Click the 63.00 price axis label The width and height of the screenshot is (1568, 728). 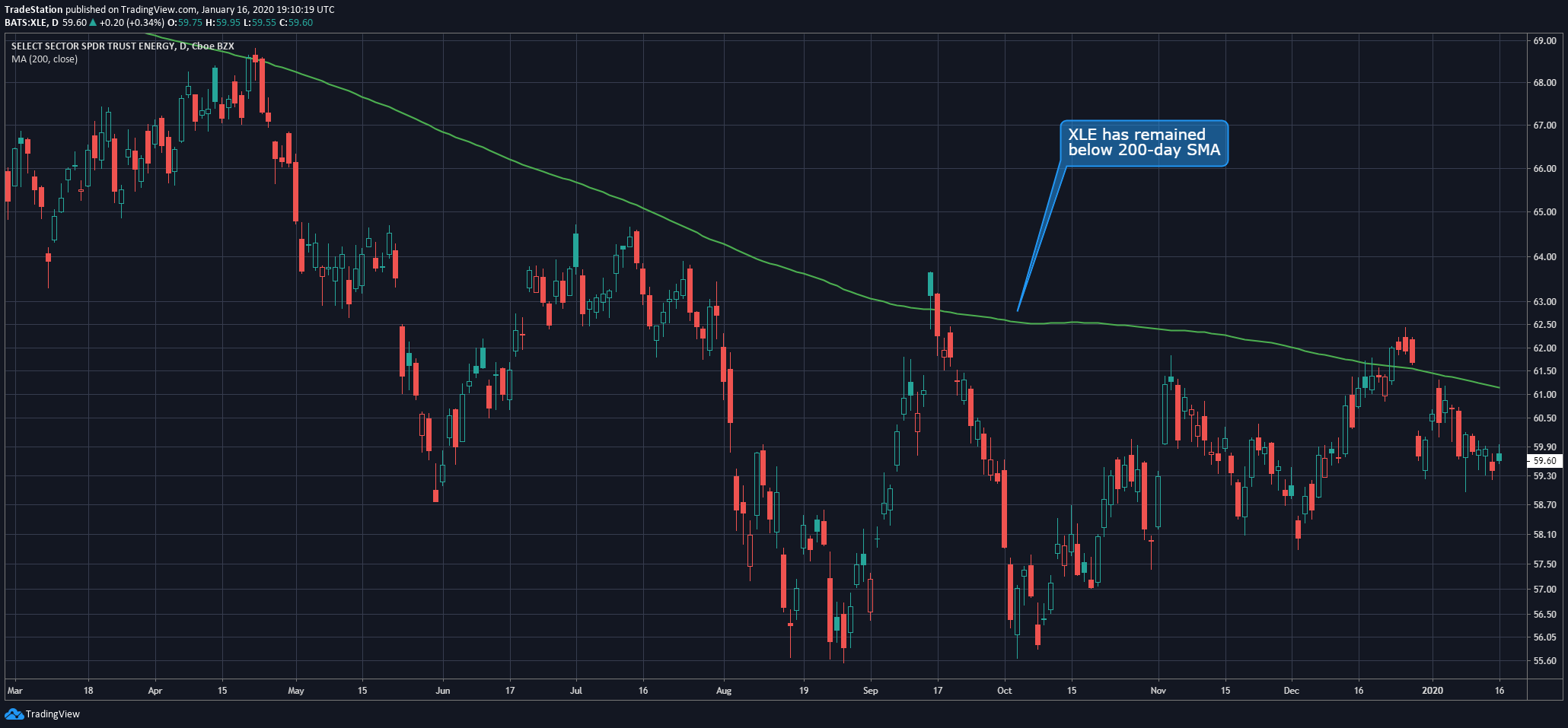(1544, 302)
